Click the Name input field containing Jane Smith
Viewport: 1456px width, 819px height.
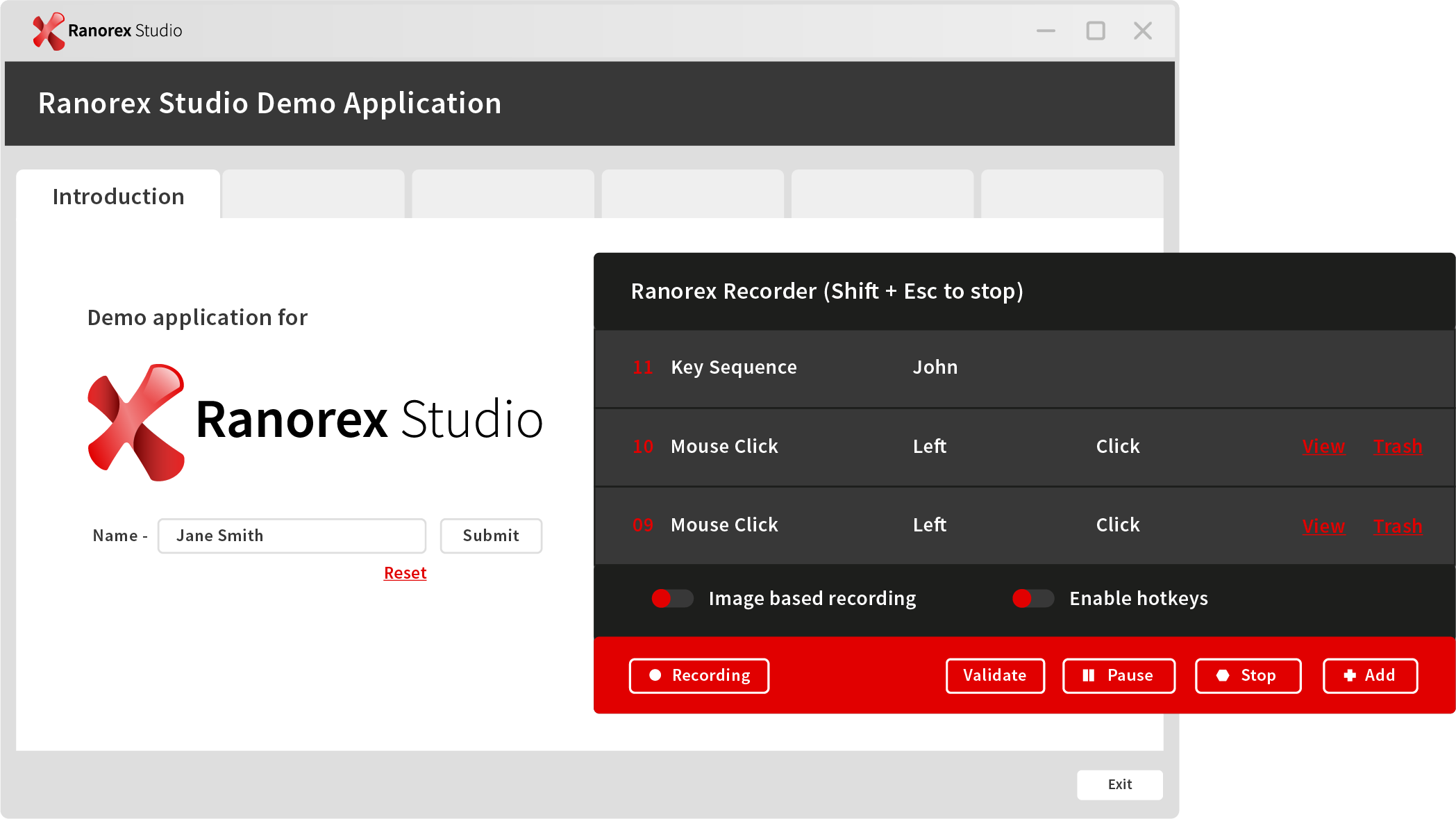point(292,536)
